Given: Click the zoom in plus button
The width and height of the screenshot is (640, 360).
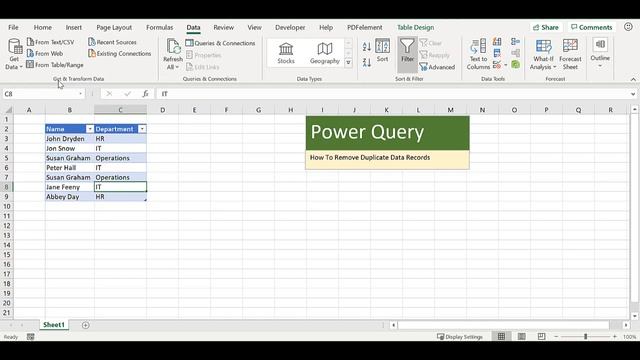Looking at the screenshot, I should pyautogui.click(x=615, y=337).
